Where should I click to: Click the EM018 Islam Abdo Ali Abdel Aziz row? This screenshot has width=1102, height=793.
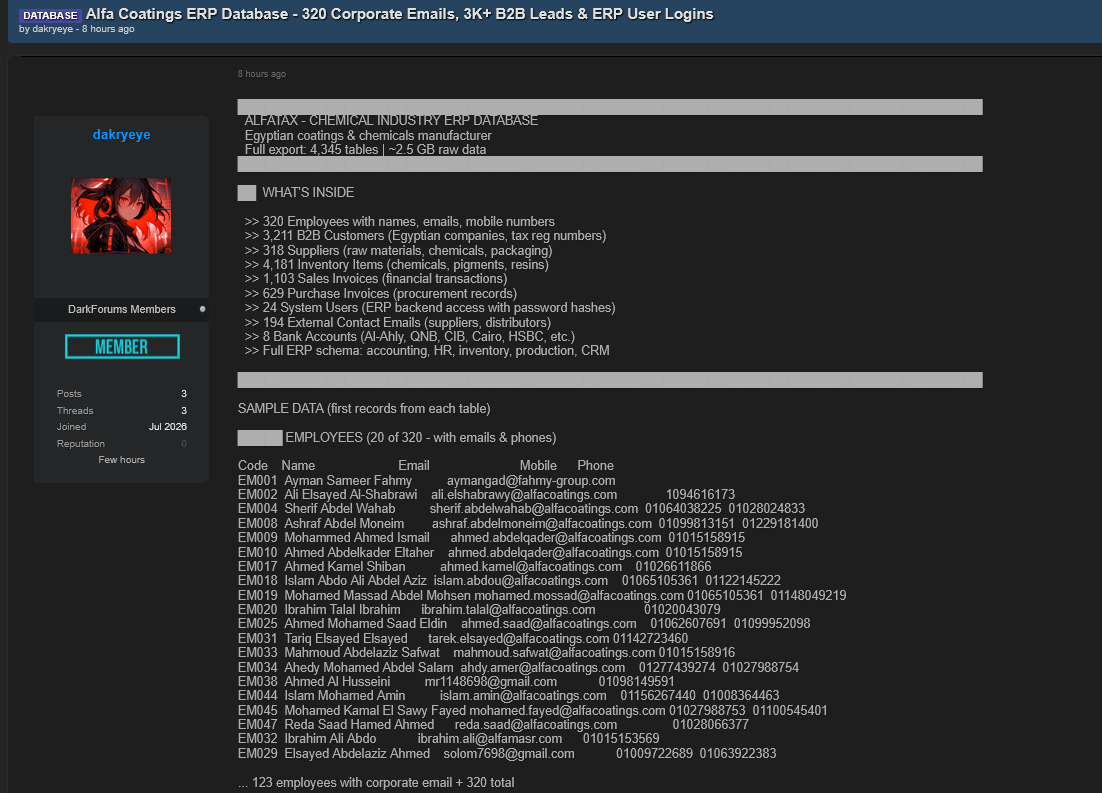click(510, 581)
